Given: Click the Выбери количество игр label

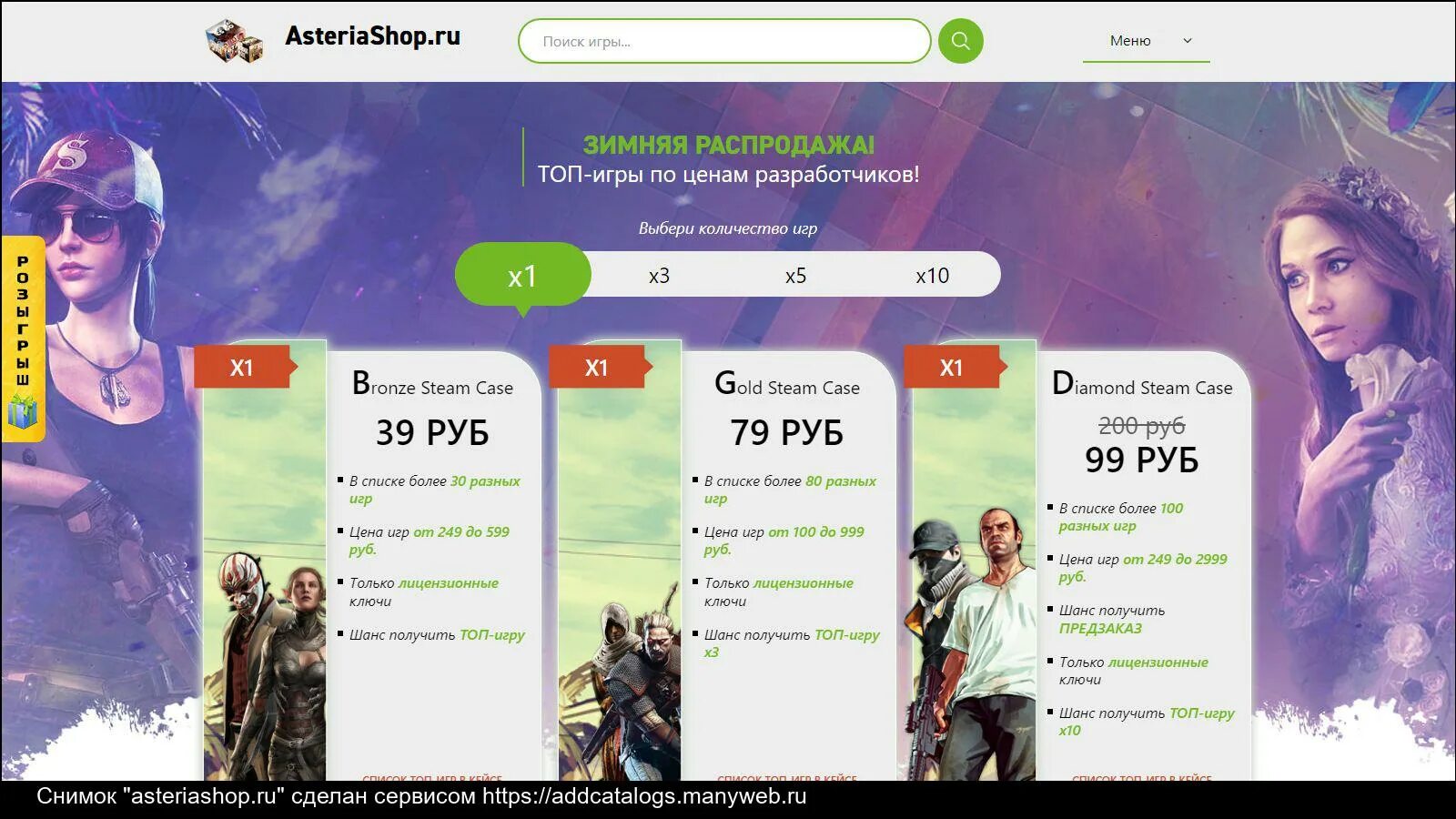Looking at the screenshot, I should click(728, 228).
